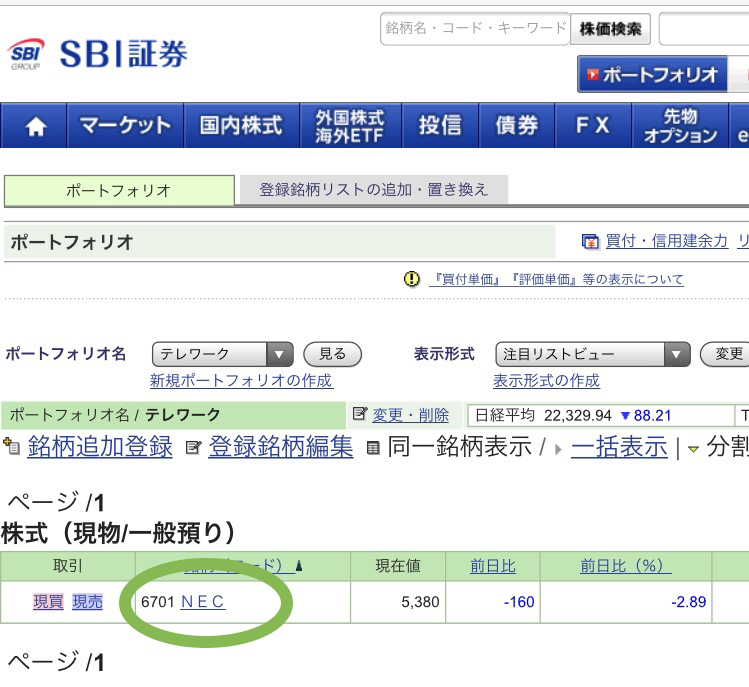Screen dimensions: 749x687
Task: Click the -160 前日比 value
Action: (x=519, y=602)
